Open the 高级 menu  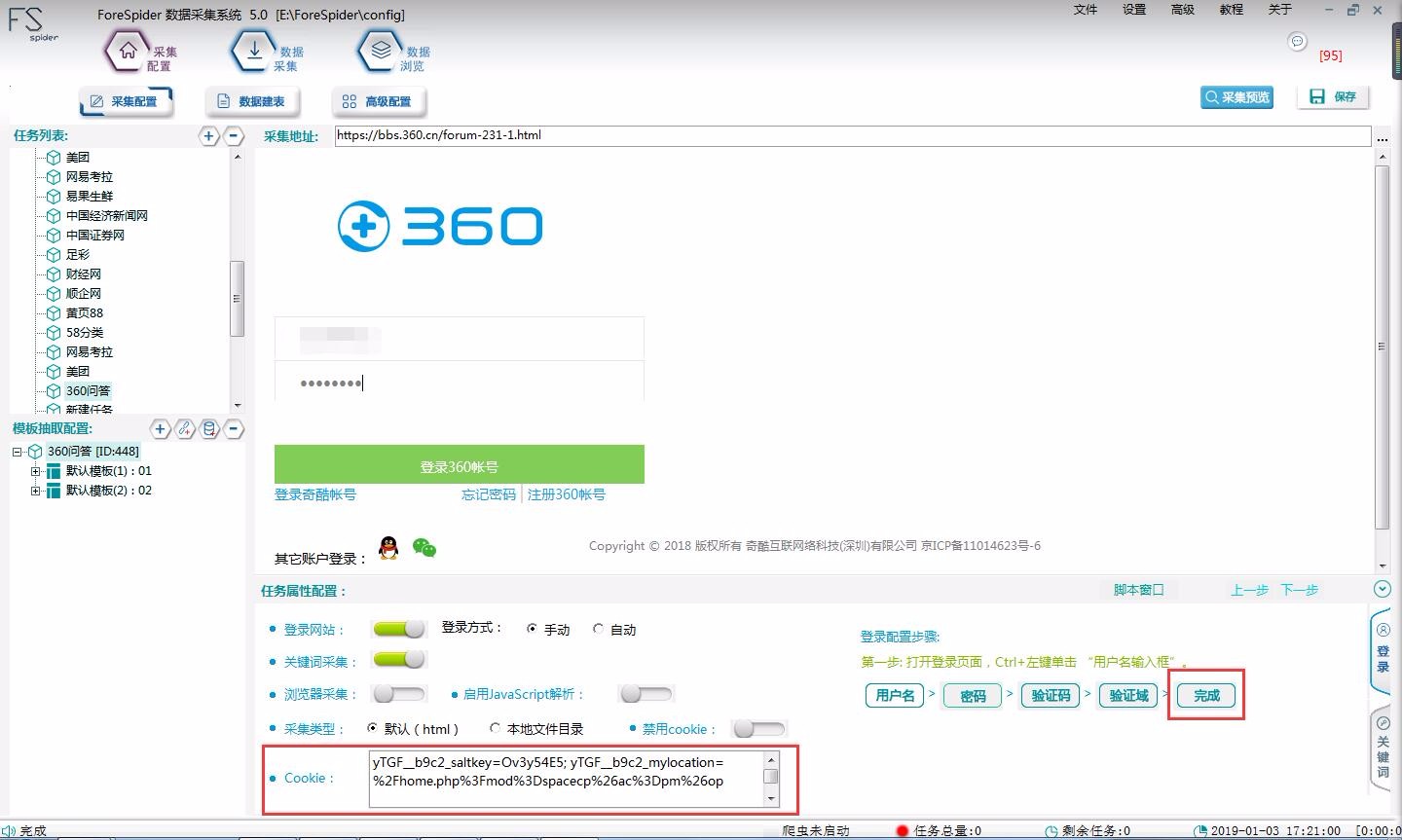click(1183, 10)
